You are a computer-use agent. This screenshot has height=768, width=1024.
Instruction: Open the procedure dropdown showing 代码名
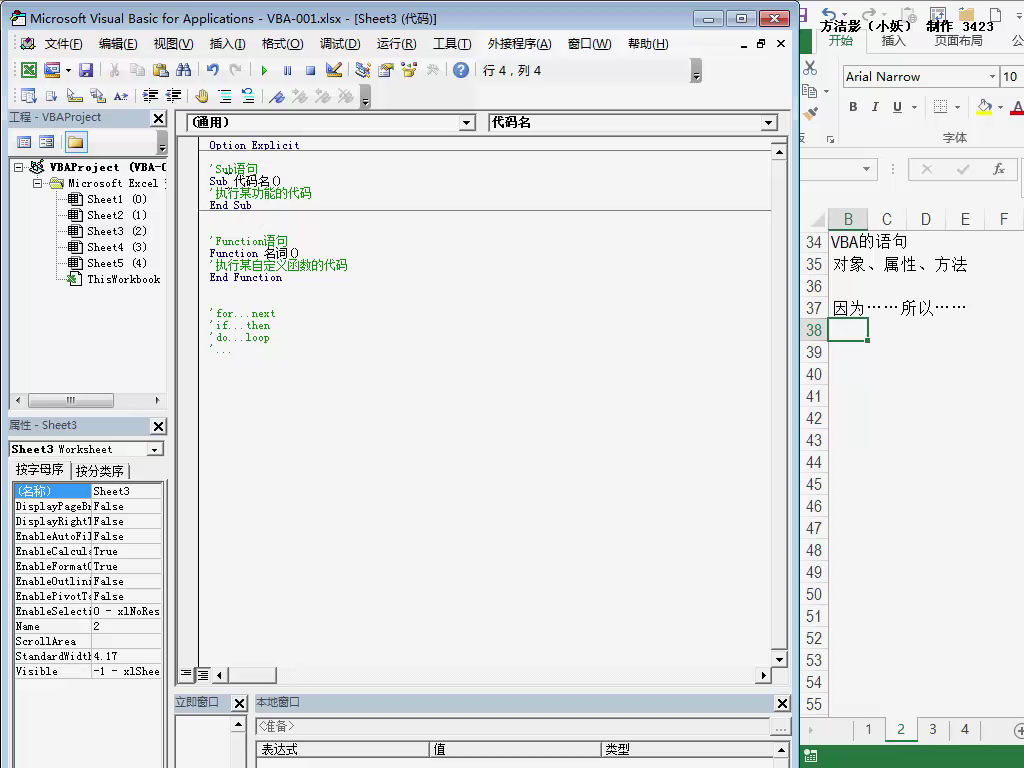768,123
